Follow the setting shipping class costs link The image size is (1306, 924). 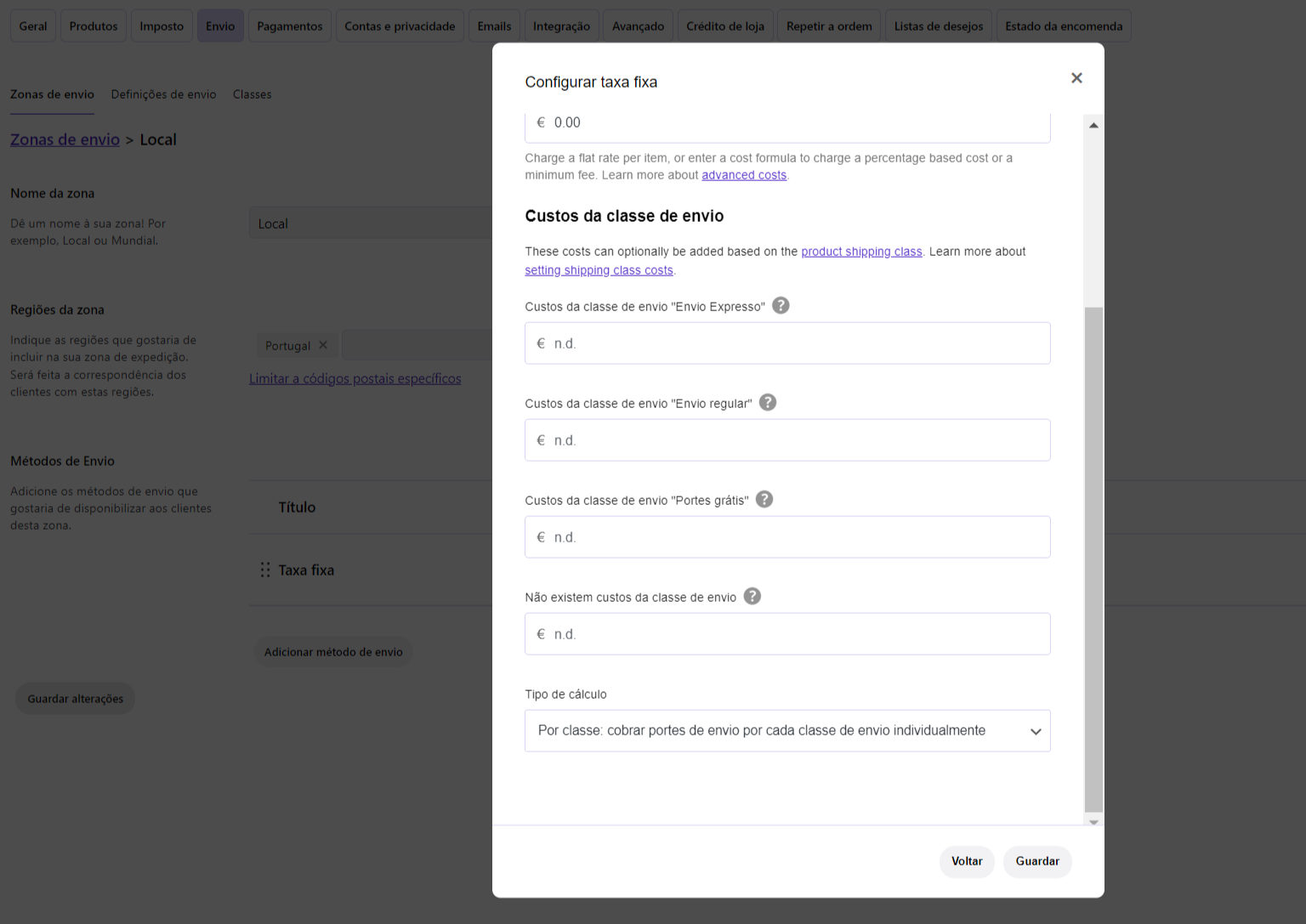click(599, 270)
